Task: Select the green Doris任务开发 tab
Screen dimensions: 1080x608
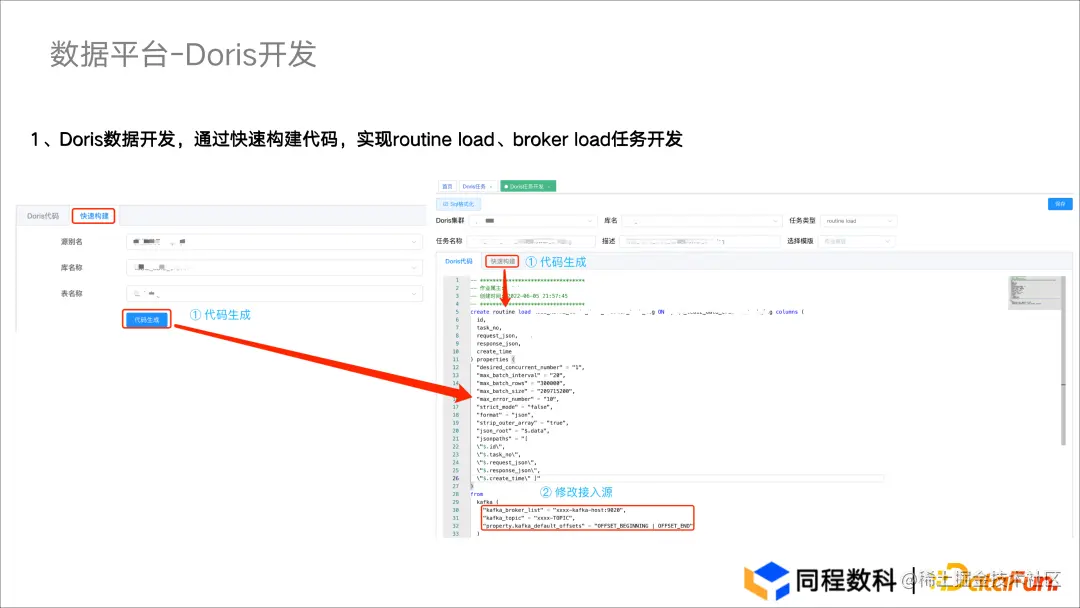Action: [x=528, y=187]
